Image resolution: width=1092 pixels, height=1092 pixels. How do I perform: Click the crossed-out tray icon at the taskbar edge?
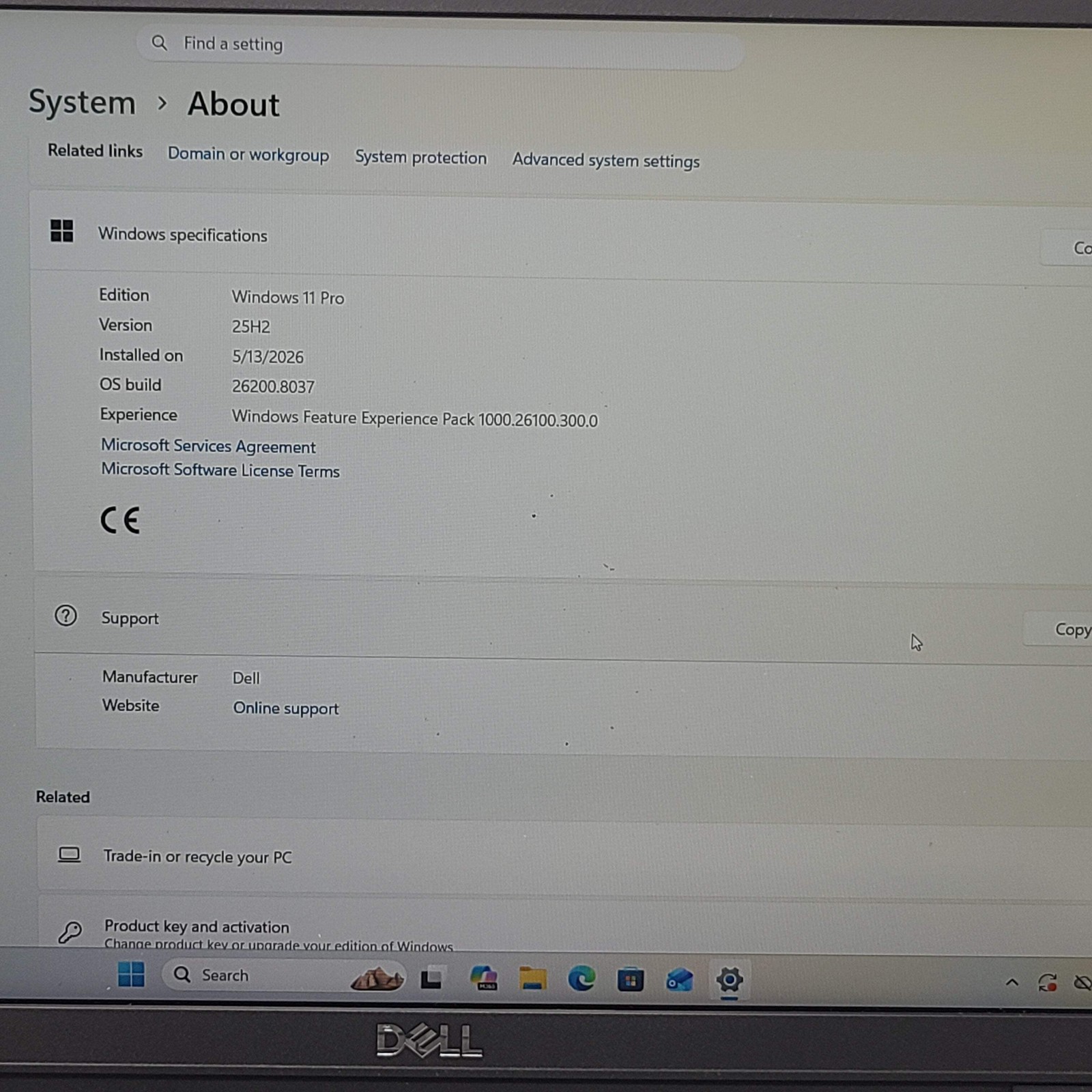pos(1083,983)
